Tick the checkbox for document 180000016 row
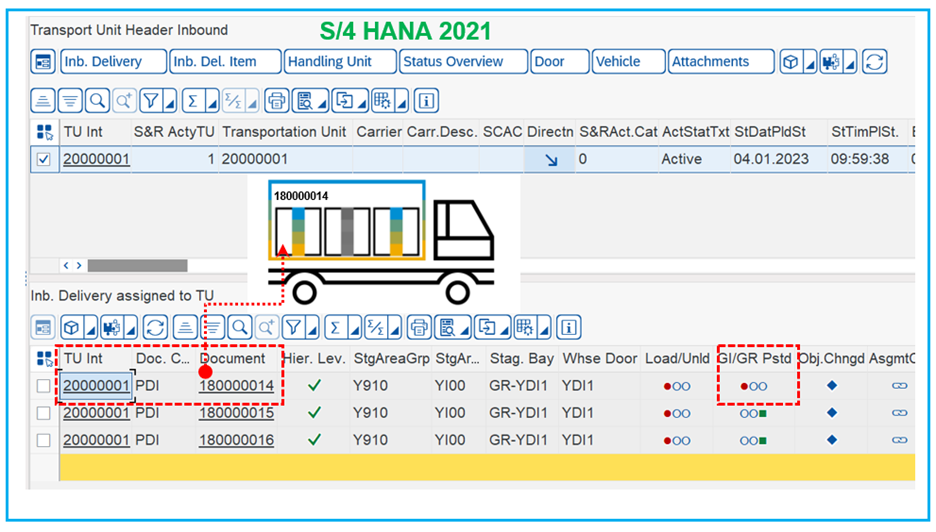This screenshot has height=532, width=936. [x=43, y=440]
